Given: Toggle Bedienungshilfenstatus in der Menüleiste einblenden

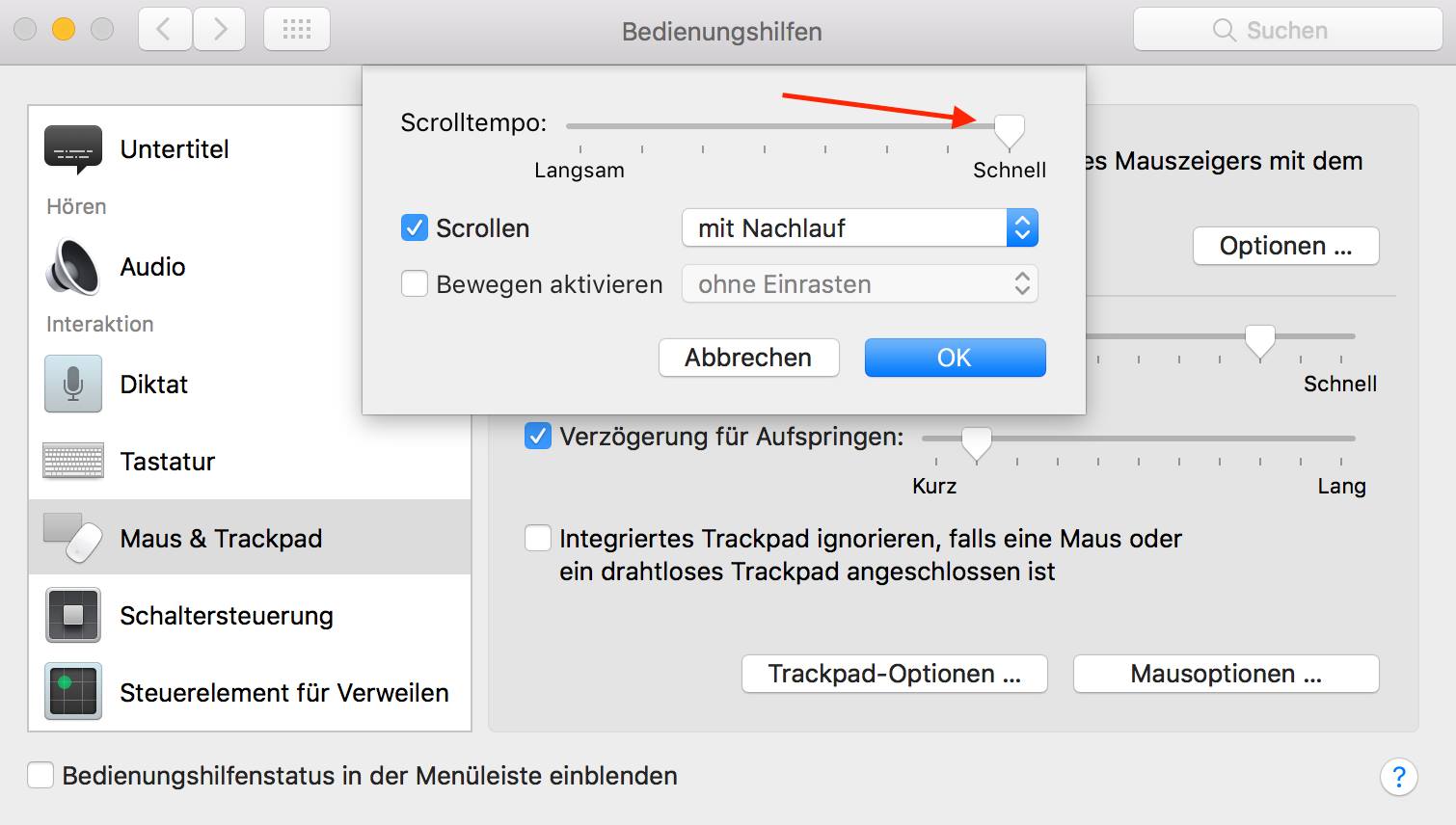Looking at the screenshot, I should (40, 776).
